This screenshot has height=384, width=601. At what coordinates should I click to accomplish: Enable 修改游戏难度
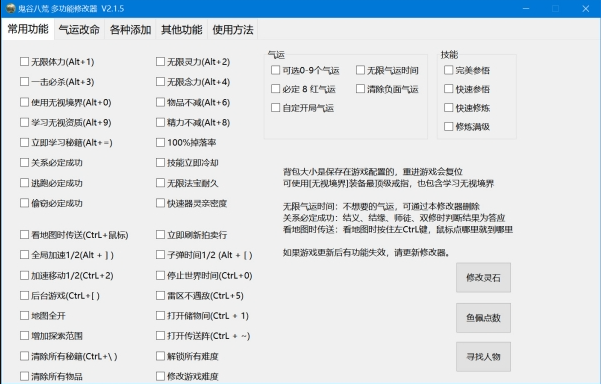coord(161,376)
